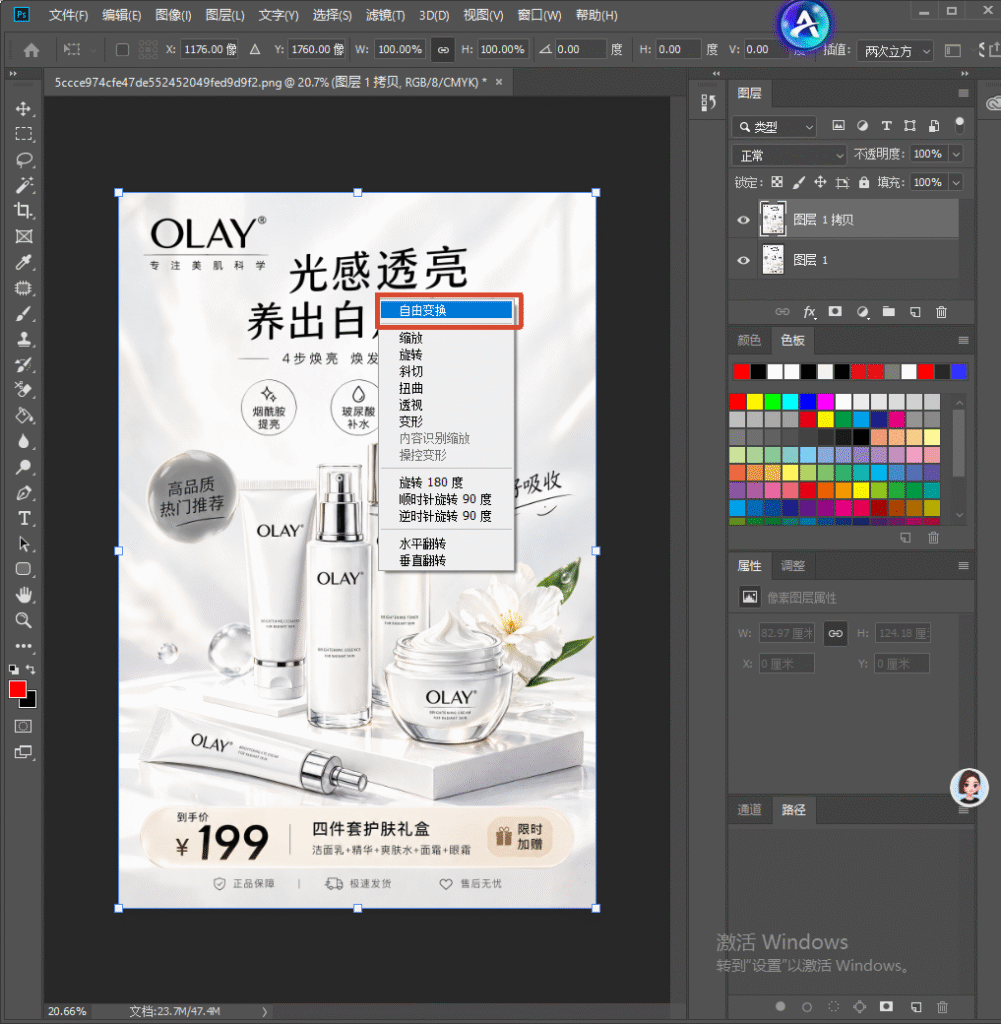This screenshot has width=1001, height=1024.
Task: Open the Layers panel menu
Action: tap(963, 93)
